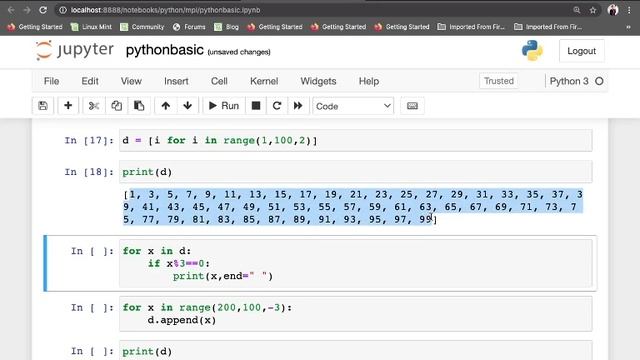640x360 pixels.
Task: Open the Kernel menu
Action: coord(264,81)
